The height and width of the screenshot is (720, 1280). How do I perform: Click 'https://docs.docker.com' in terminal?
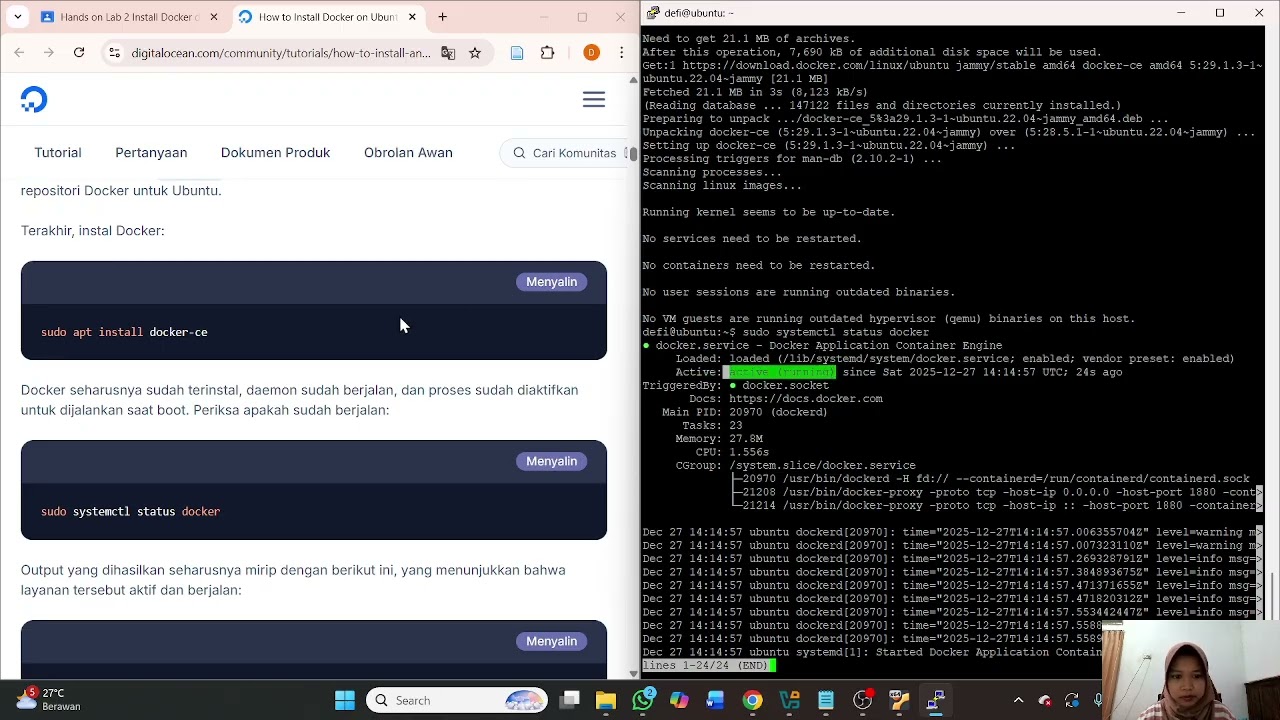(806, 399)
